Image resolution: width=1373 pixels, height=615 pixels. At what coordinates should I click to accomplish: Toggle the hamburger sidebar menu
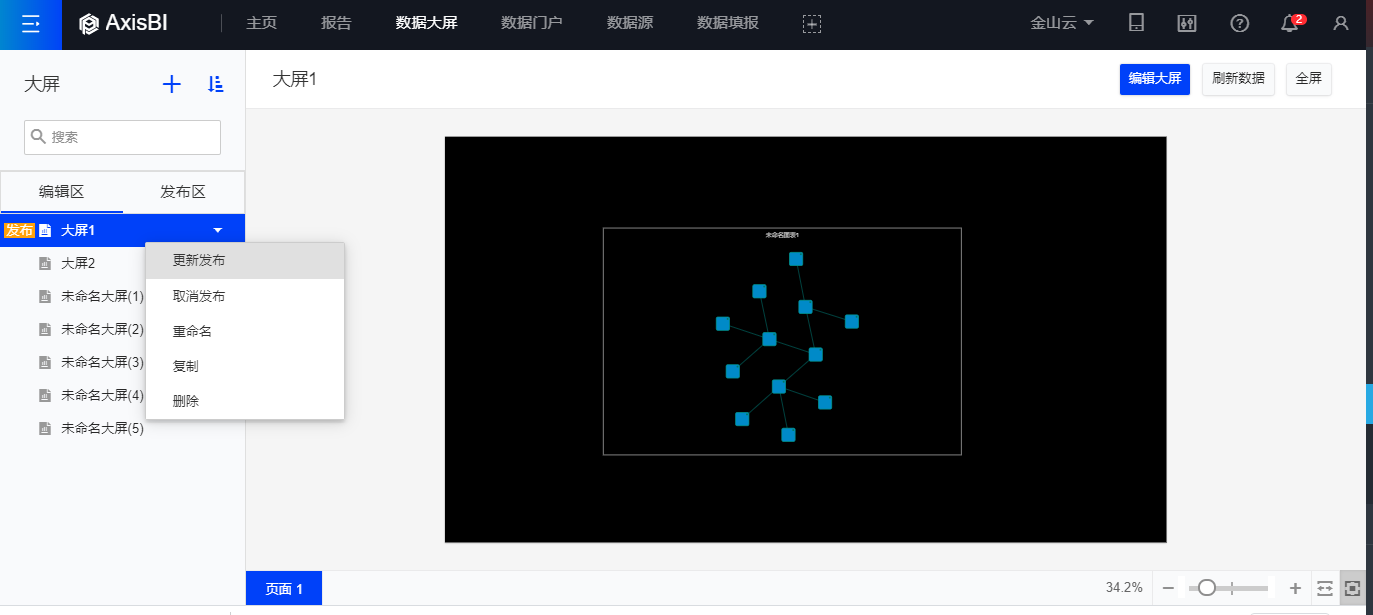31,24
